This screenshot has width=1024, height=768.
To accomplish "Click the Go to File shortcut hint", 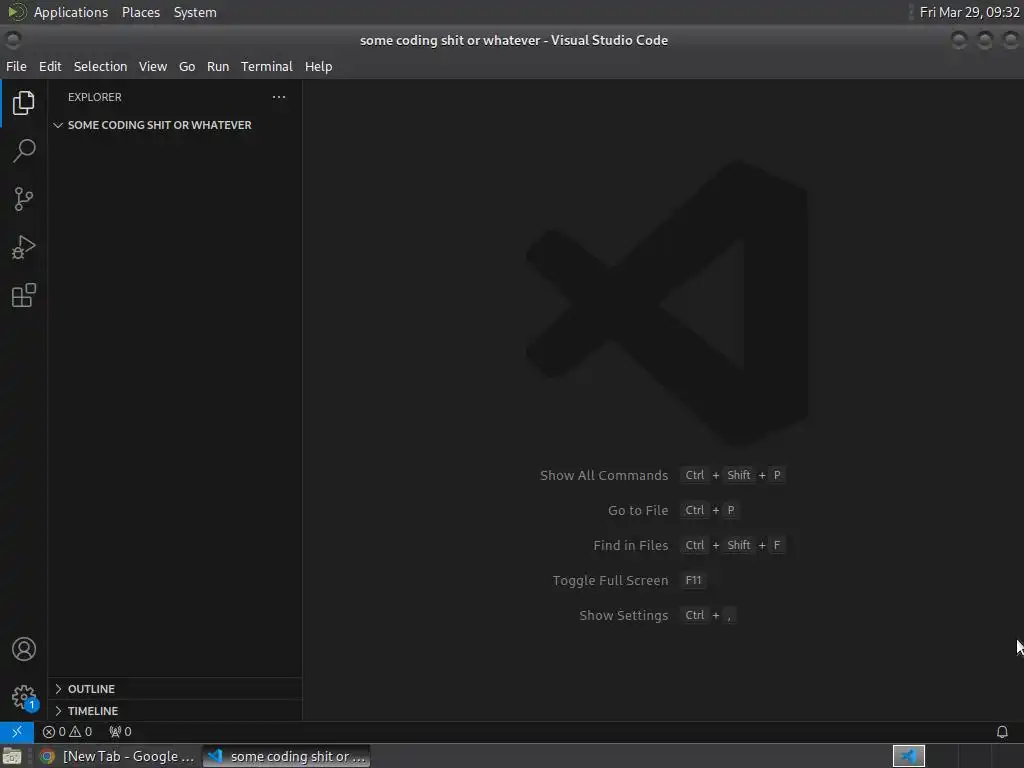I will pos(673,510).
